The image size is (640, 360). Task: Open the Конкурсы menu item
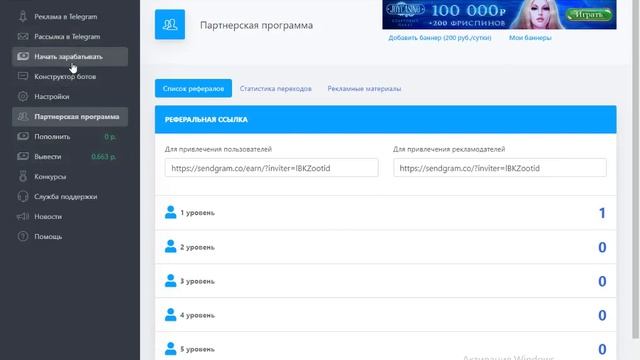[70, 176]
